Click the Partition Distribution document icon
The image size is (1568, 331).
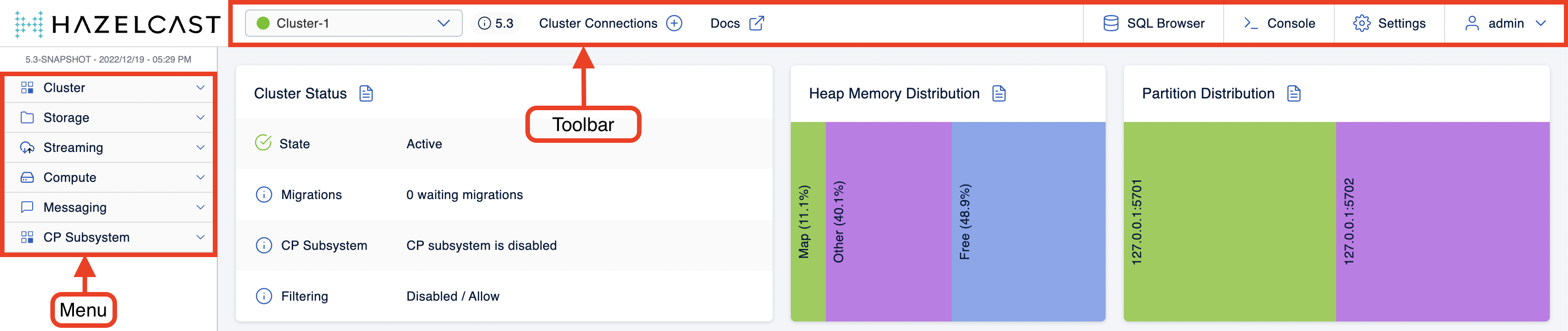(x=1294, y=94)
